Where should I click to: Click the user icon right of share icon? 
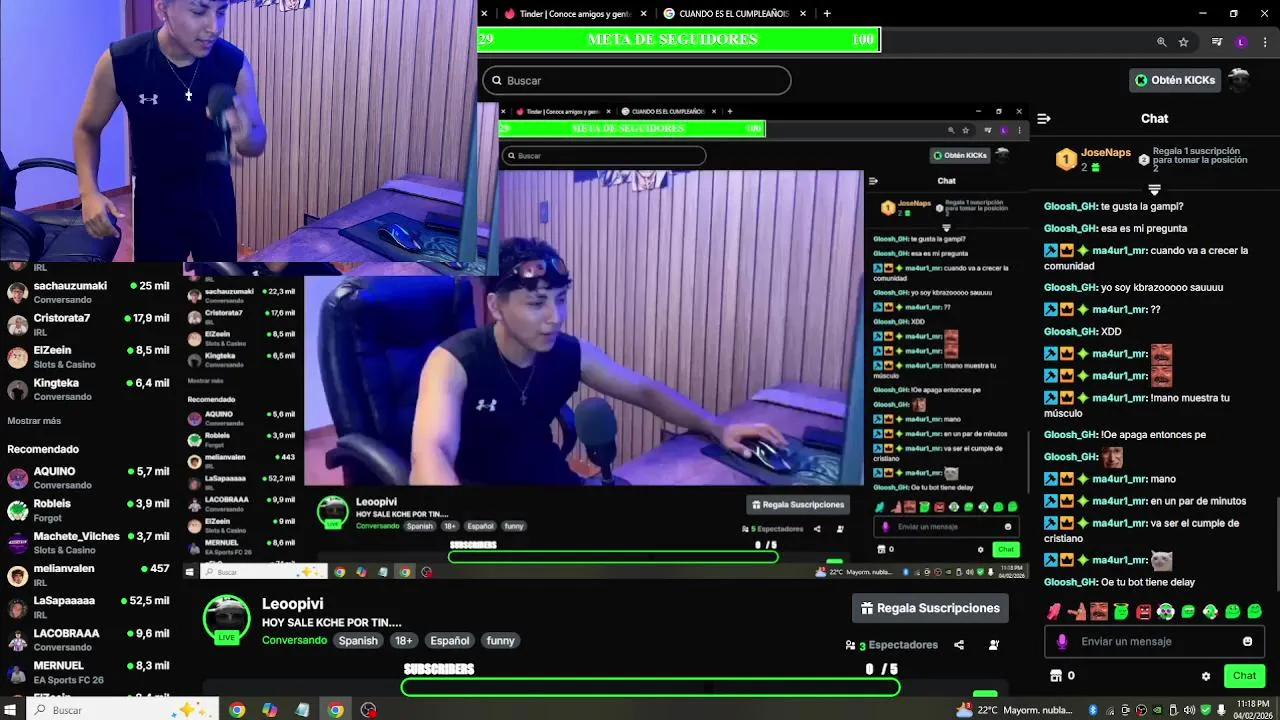[993, 645]
